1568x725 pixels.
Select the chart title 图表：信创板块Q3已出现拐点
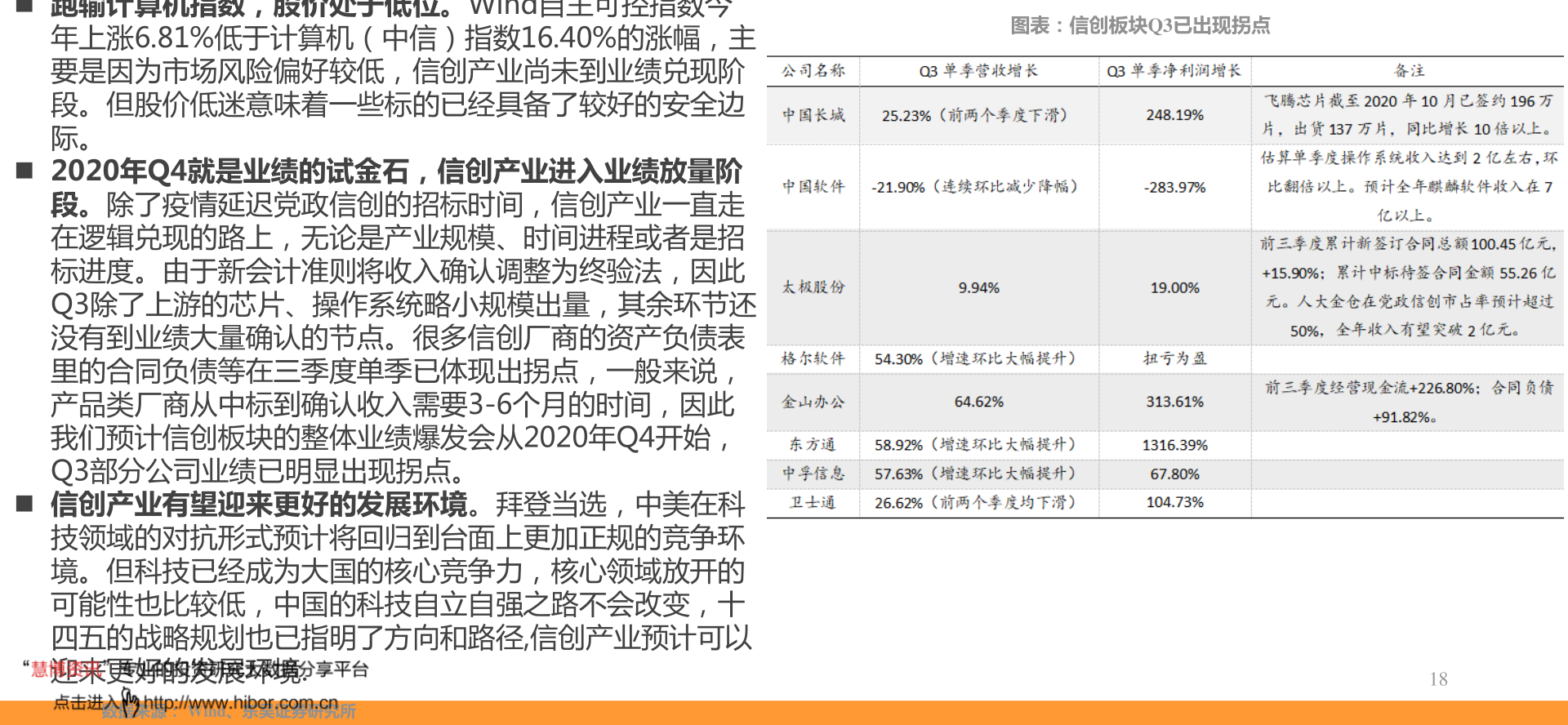1140,25
